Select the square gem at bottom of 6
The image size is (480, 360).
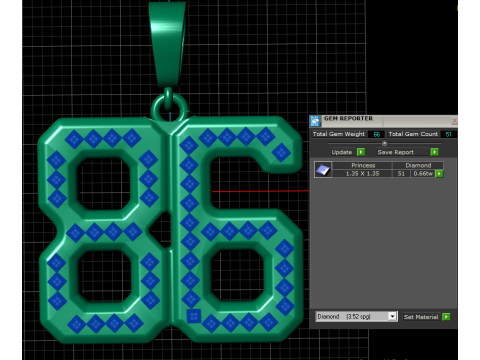pos(194,316)
